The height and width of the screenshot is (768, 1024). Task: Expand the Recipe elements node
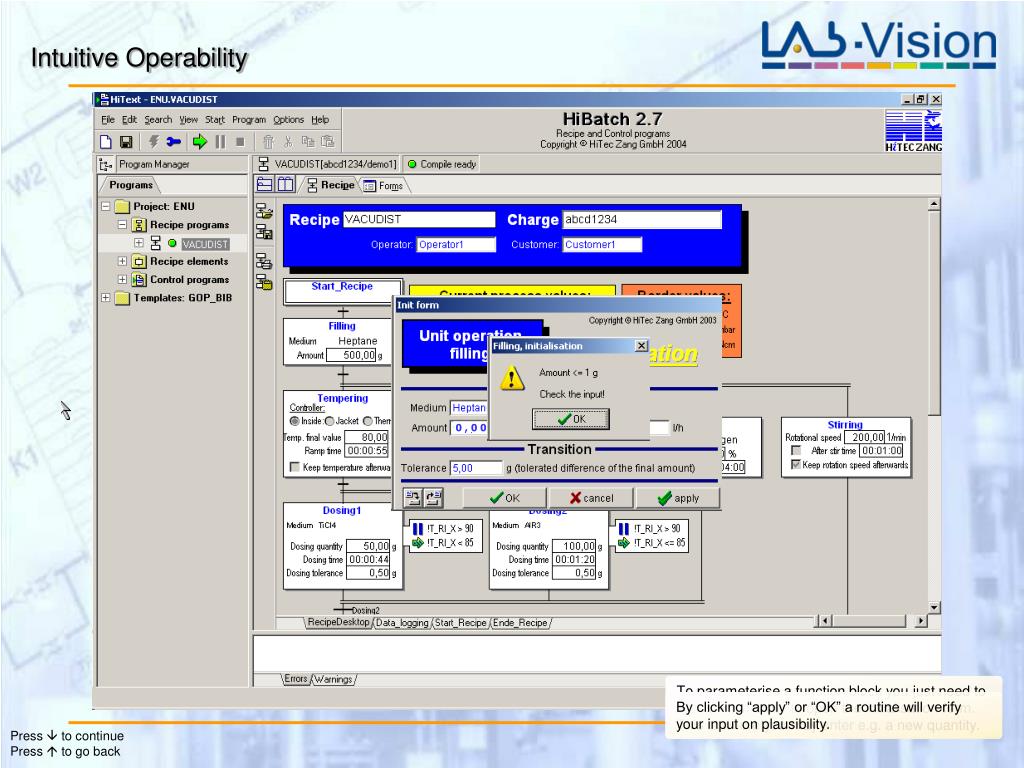tap(122, 261)
